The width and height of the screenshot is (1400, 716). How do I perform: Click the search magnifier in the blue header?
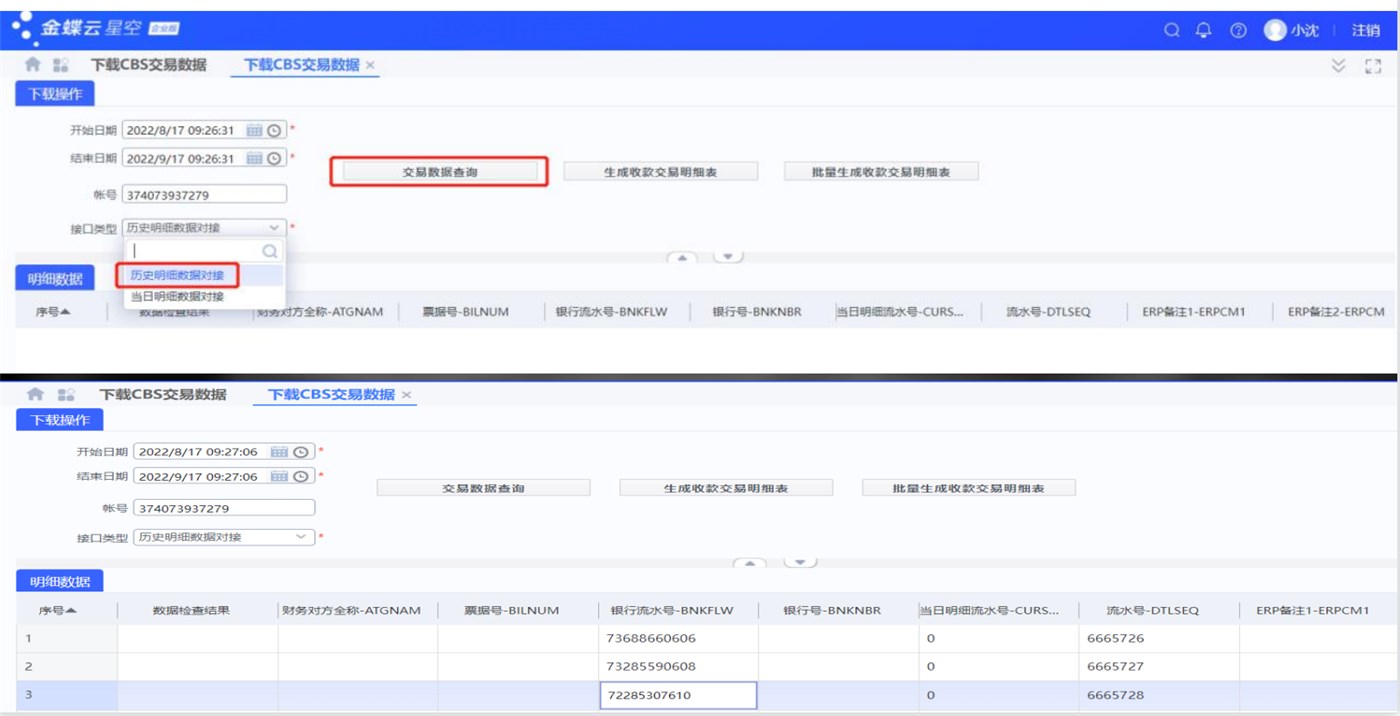click(1172, 30)
